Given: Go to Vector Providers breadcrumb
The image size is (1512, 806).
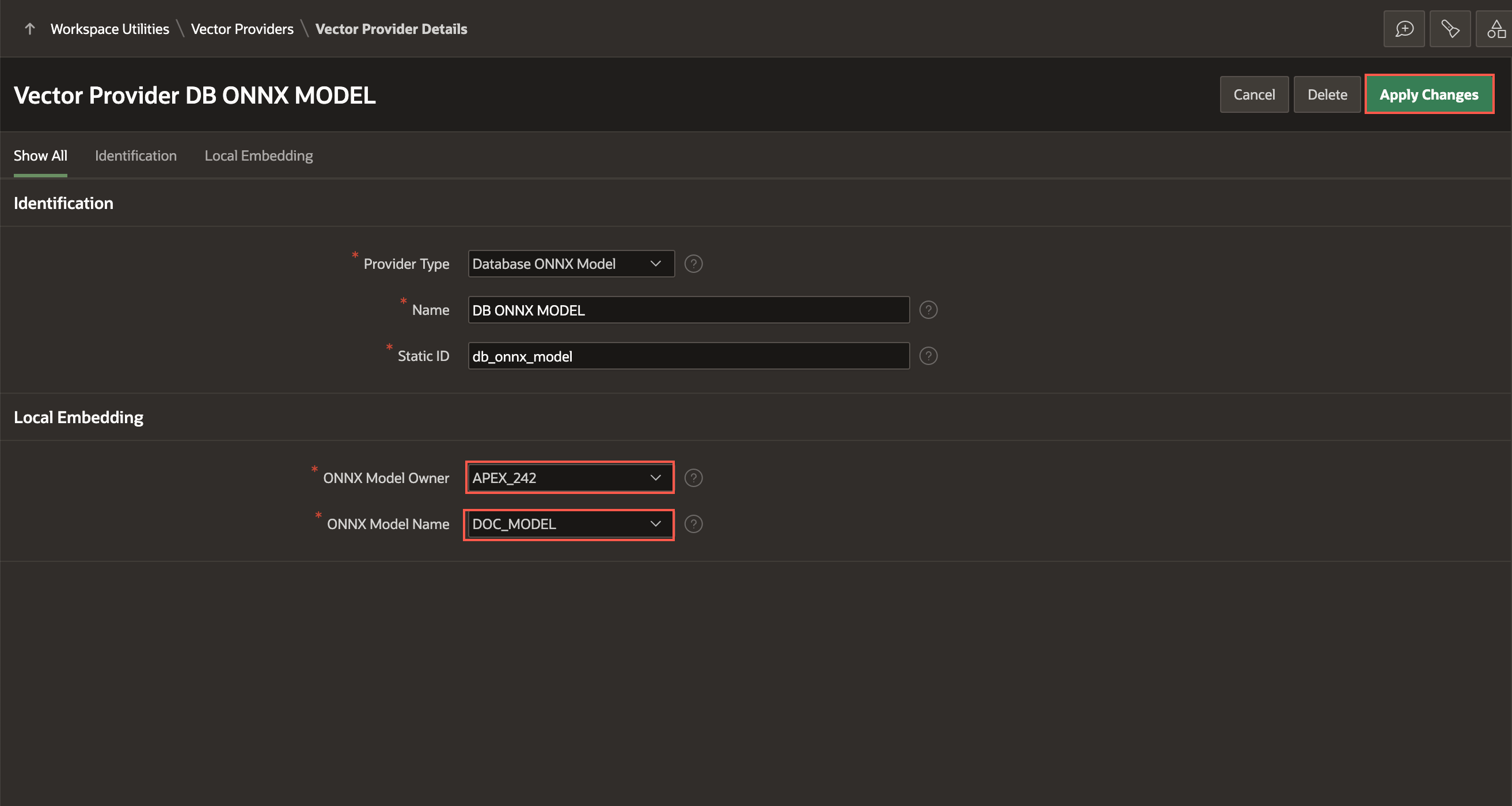Looking at the screenshot, I should tap(242, 29).
